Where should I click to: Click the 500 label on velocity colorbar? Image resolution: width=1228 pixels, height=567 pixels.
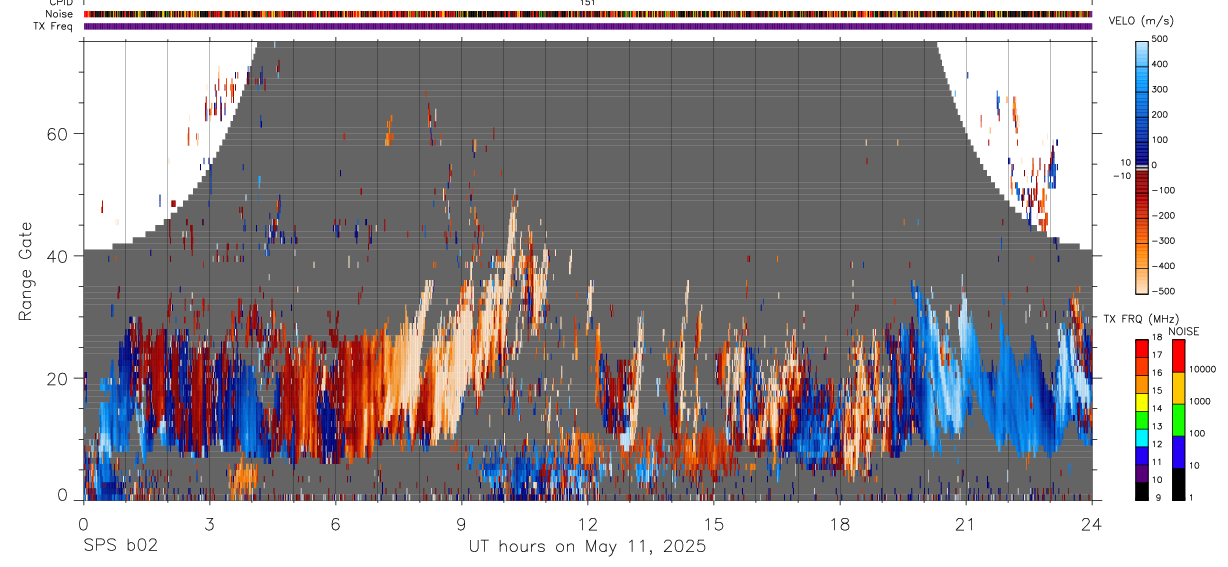point(1161,39)
